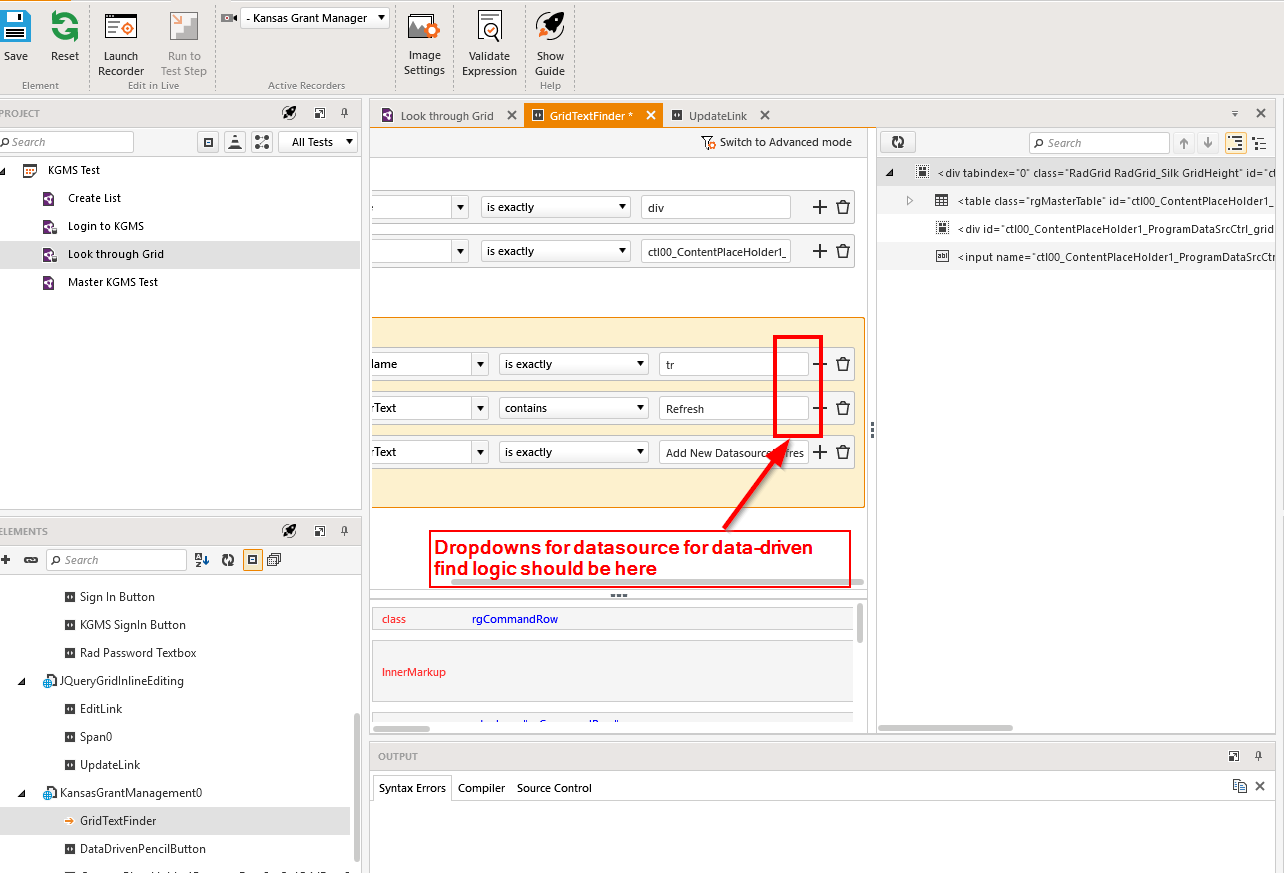Viewport: 1284px width, 873px height.
Task: Toggle tree view mode in DOM explorer
Action: pos(1236,143)
